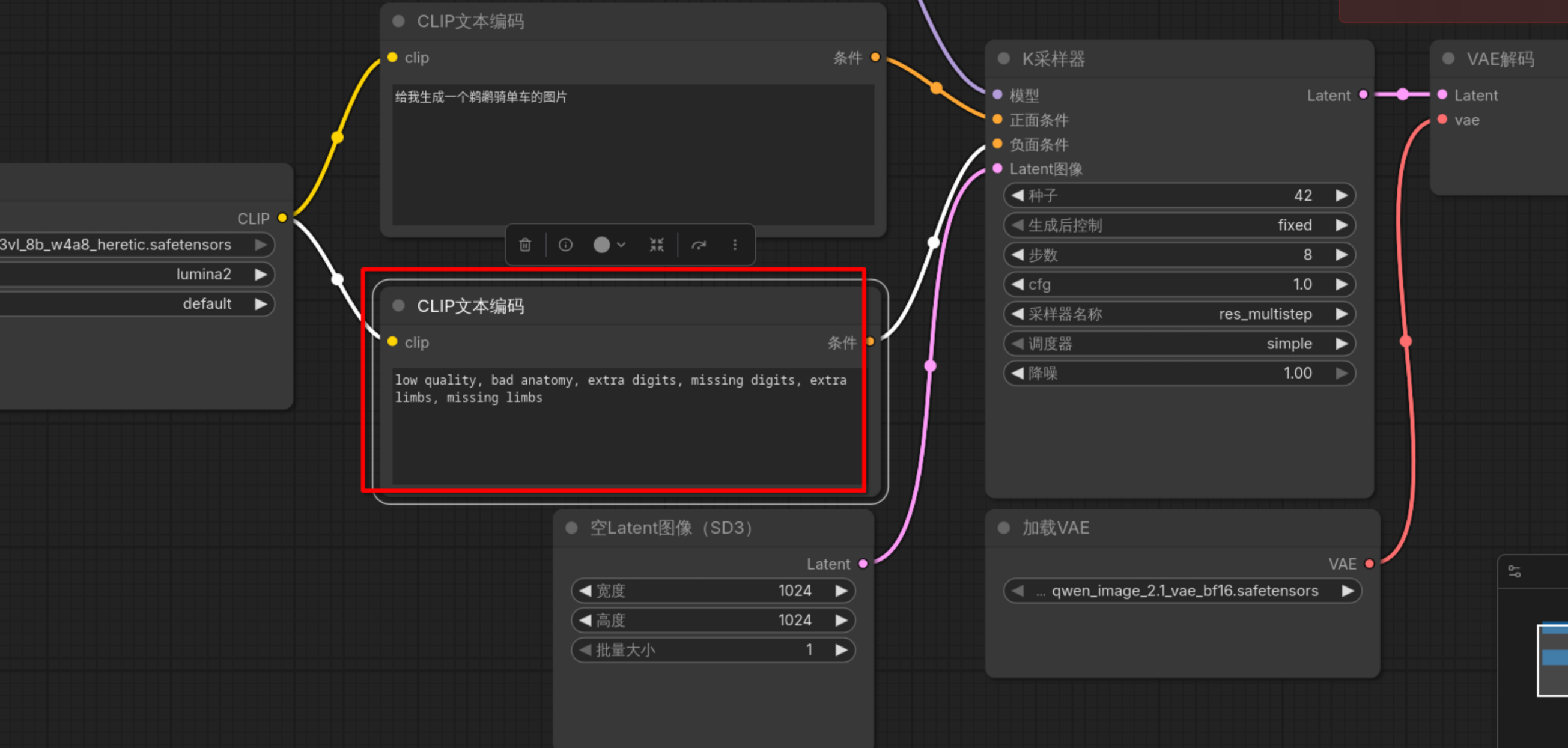The image size is (1568, 748).
Task: Open the qwen_image VAE file selector
Action: click(1182, 591)
